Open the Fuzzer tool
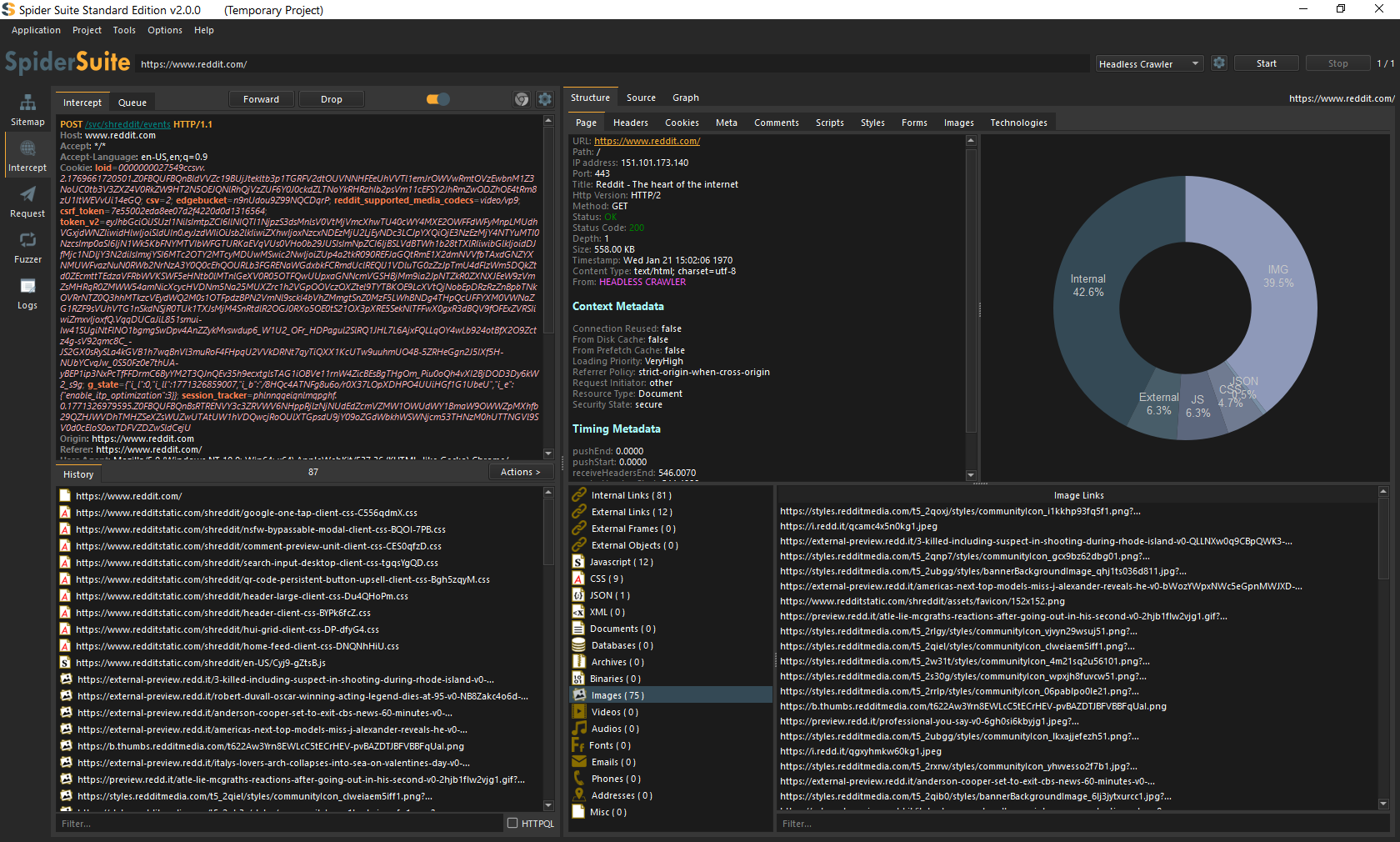The height and width of the screenshot is (842, 1400). click(x=27, y=247)
